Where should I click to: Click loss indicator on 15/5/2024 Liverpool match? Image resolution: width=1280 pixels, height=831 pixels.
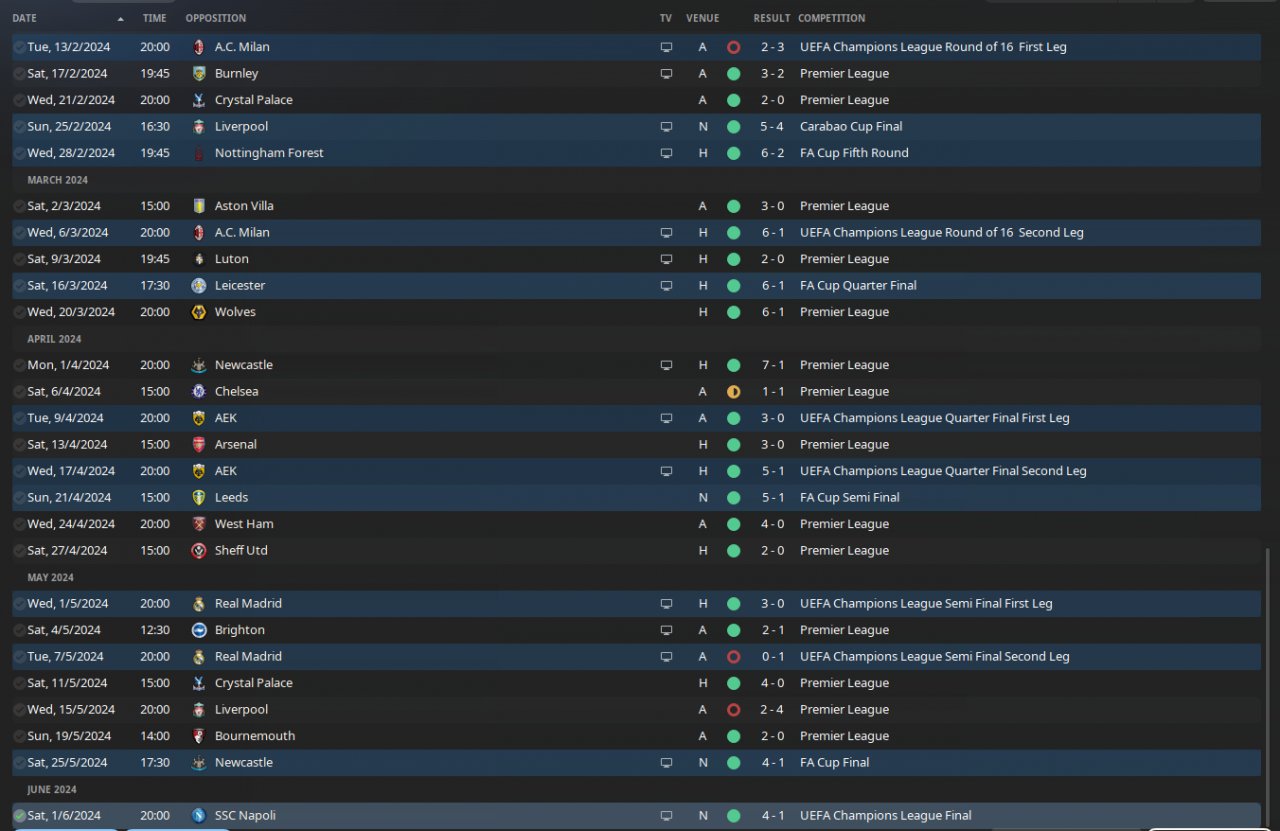733,710
